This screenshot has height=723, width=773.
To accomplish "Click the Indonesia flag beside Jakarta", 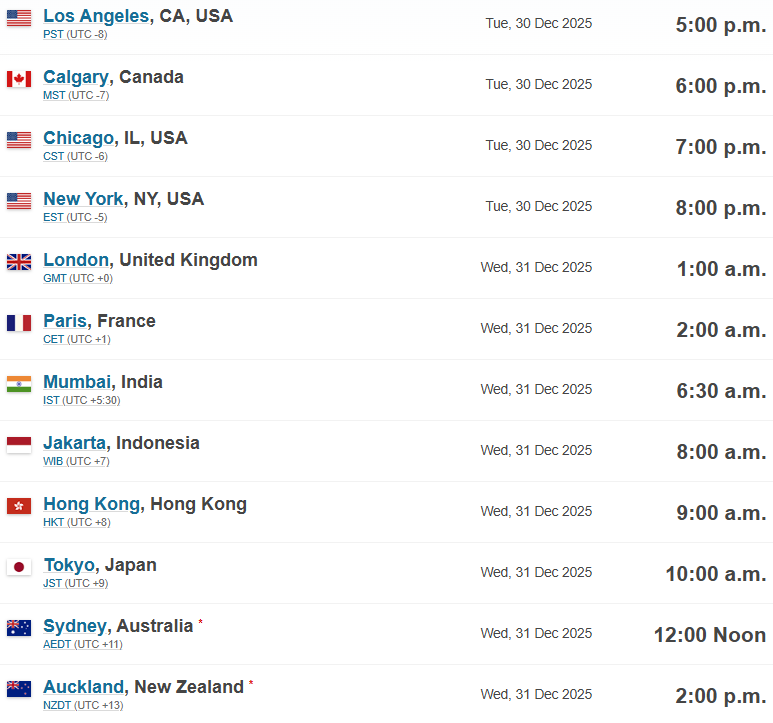I will point(19,445).
